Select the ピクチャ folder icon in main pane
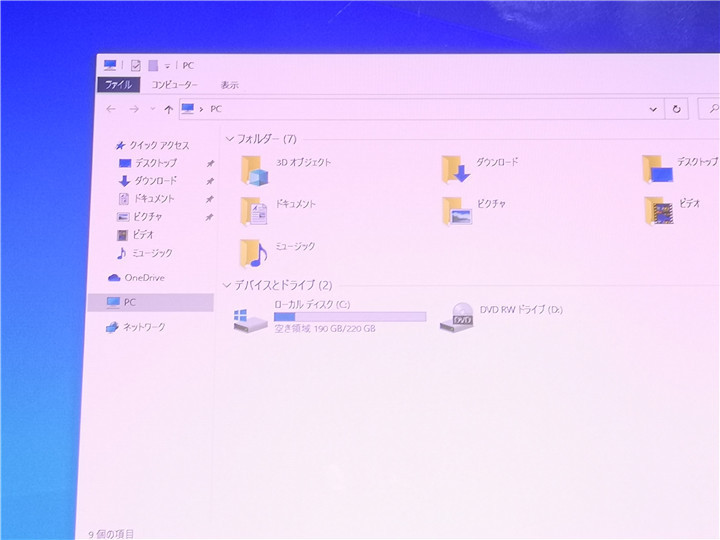720x540 pixels. coord(456,211)
